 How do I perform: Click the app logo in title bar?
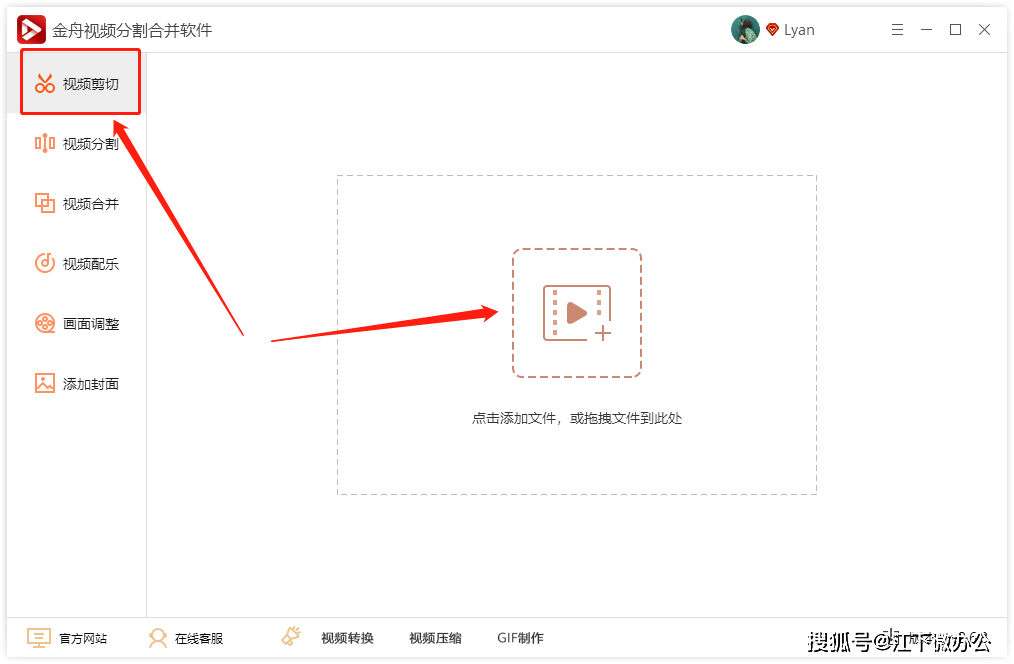tap(31, 30)
